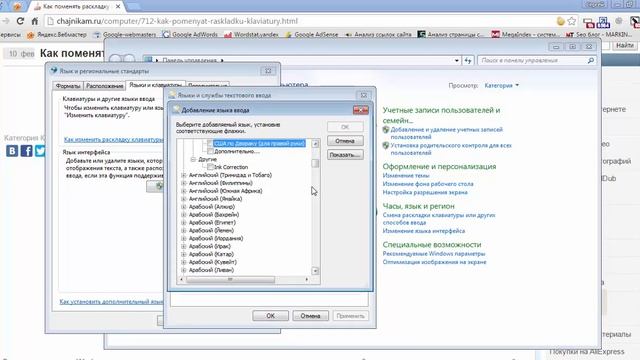Open the Chrome home page icon
The image size is (640, 360).
coord(35,21)
